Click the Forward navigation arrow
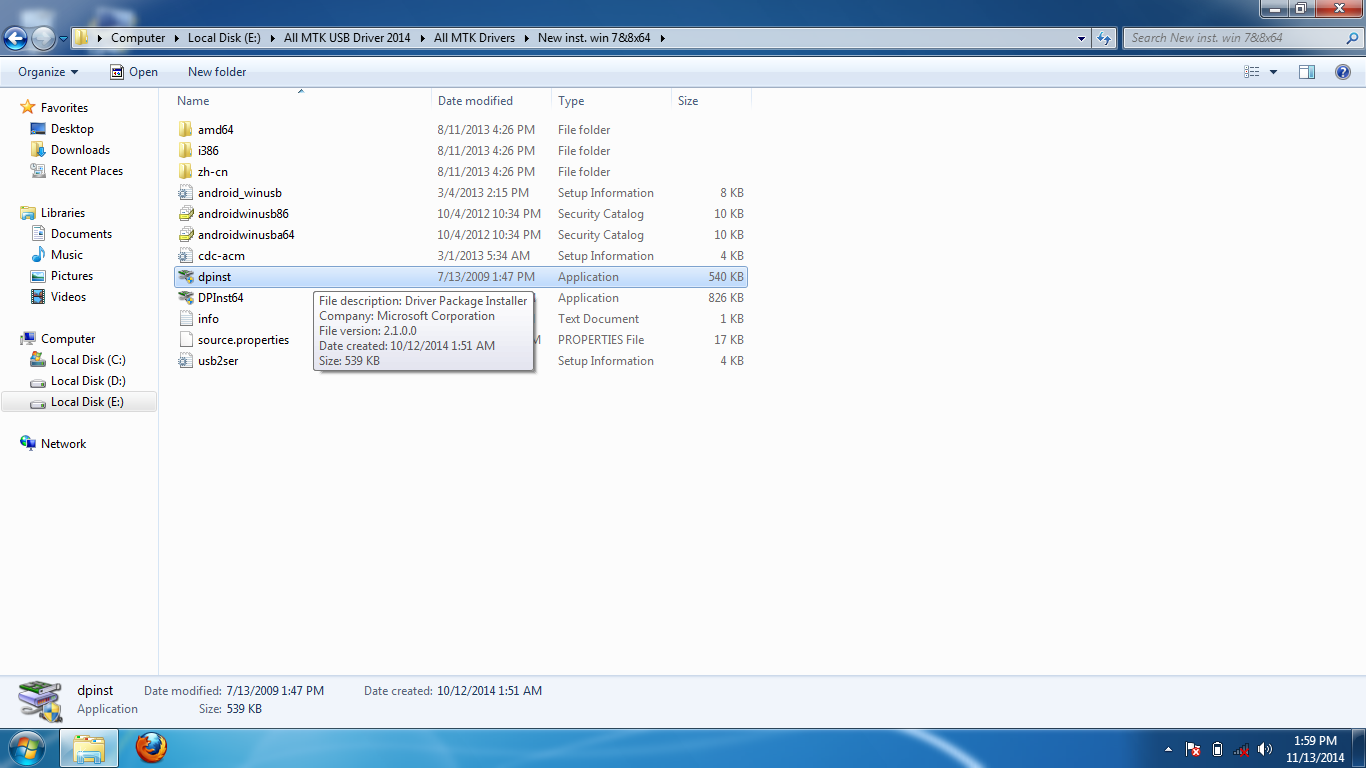Image resolution: width=1366 pixels, height=768 pixels. [43, 38]
